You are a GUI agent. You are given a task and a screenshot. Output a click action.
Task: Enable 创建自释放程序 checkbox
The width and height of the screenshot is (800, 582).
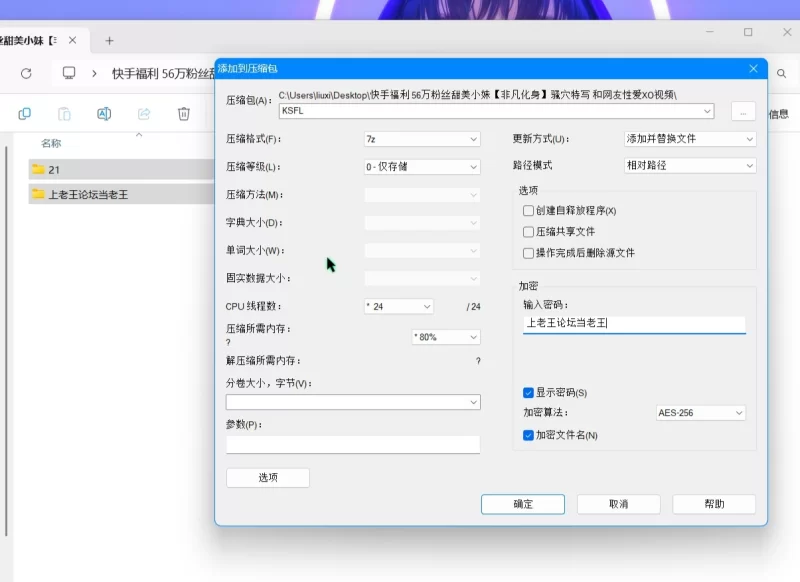[528, 211]
